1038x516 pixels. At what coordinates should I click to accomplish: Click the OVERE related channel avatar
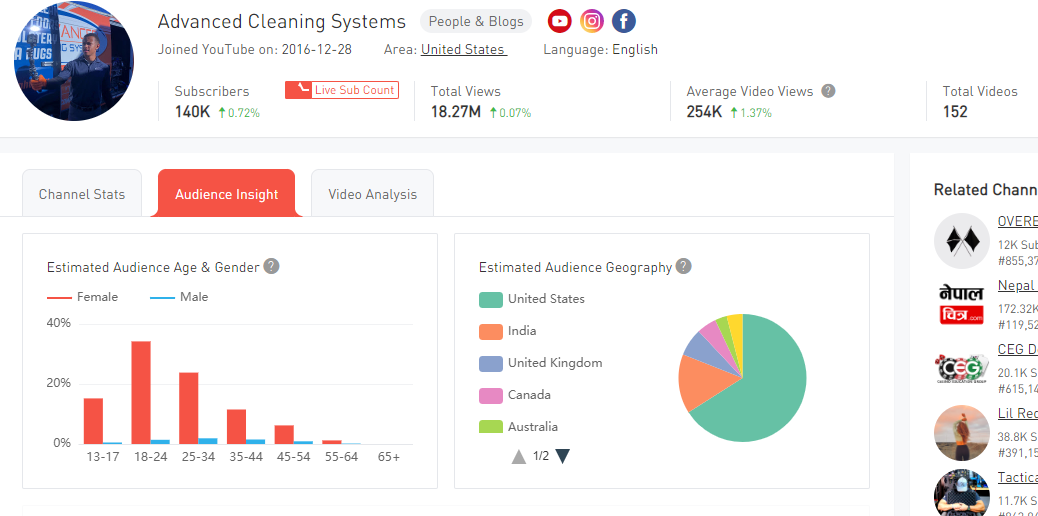(961, 241)
